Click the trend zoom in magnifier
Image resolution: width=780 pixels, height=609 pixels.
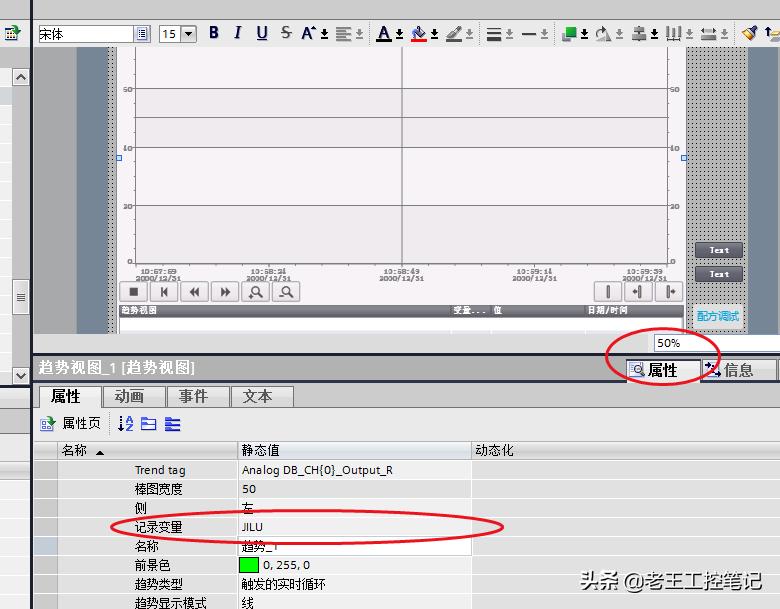click(256, 292)
